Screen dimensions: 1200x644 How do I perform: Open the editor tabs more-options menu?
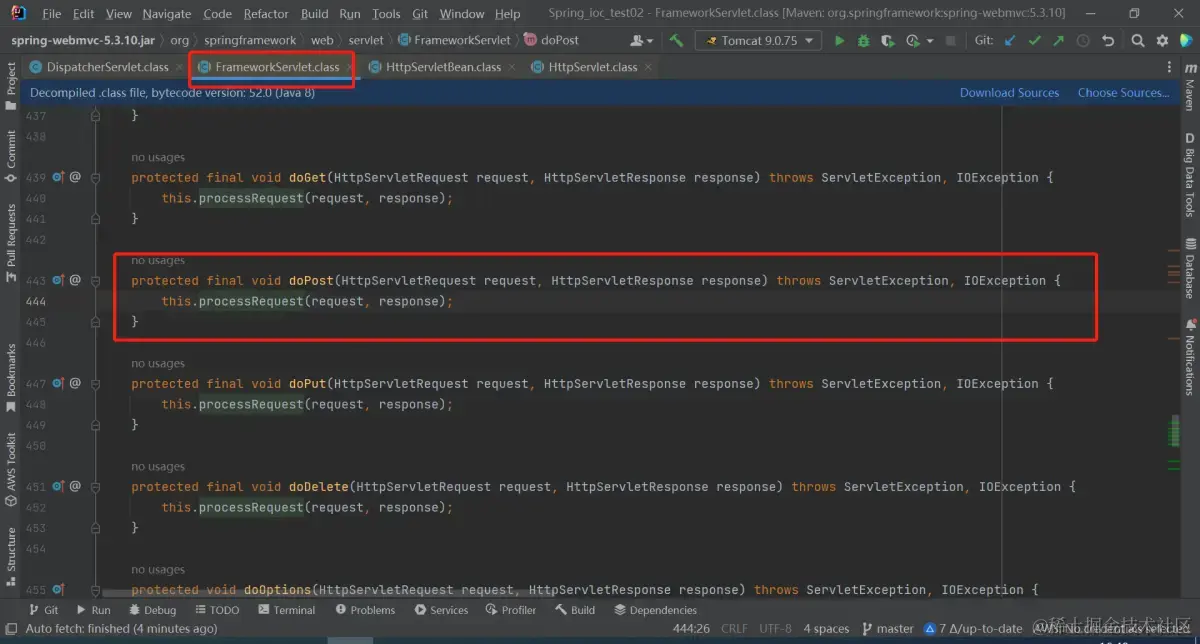(1170, 67)
